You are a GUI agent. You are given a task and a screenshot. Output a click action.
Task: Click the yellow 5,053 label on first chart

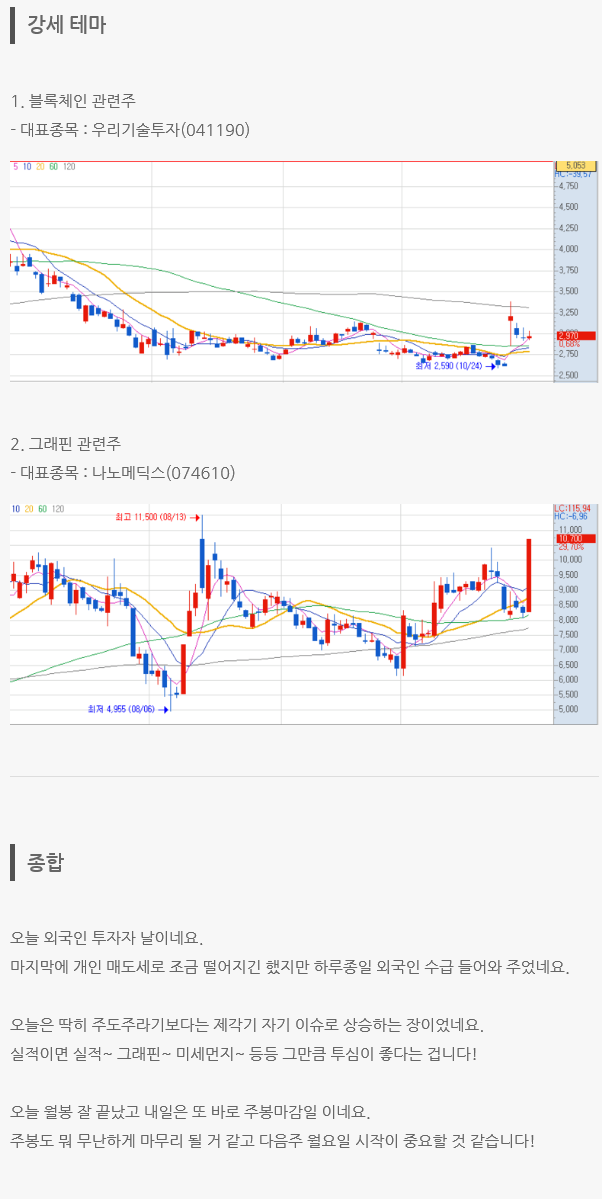(575, 165)
